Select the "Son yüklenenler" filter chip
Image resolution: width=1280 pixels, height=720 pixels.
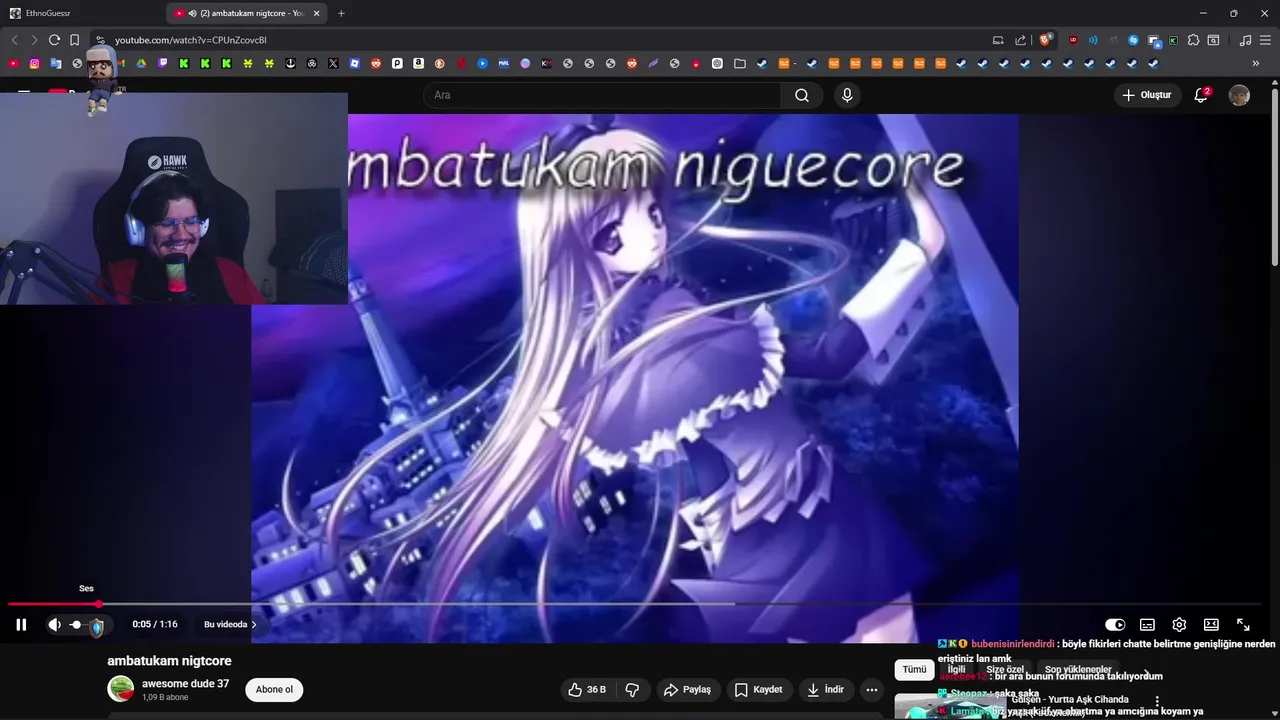(x=1078, y=670)
